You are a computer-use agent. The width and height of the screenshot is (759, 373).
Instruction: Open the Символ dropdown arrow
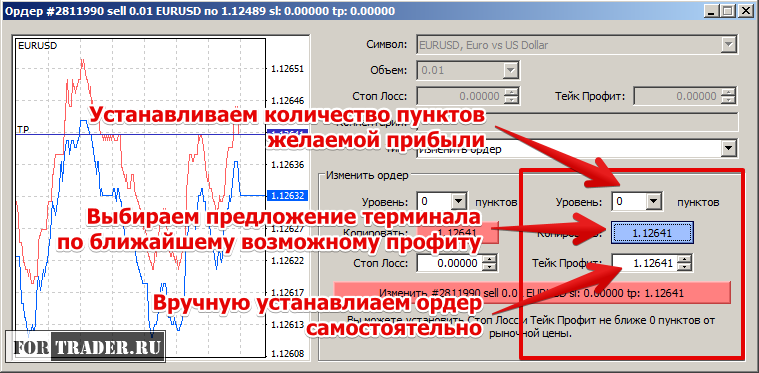[x=728, y=45]
